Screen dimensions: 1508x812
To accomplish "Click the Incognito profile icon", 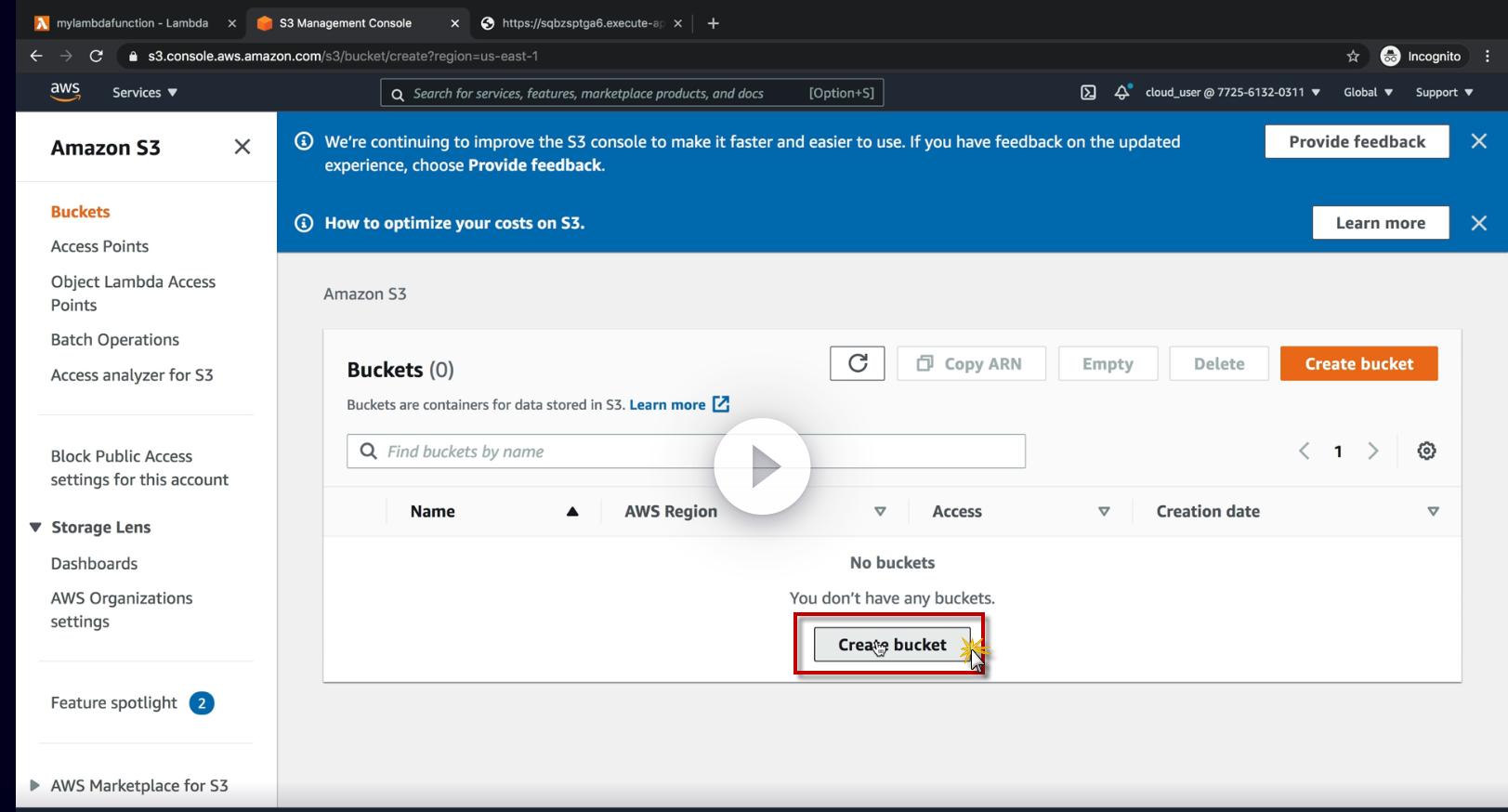I will click(x=1391, y=56).
